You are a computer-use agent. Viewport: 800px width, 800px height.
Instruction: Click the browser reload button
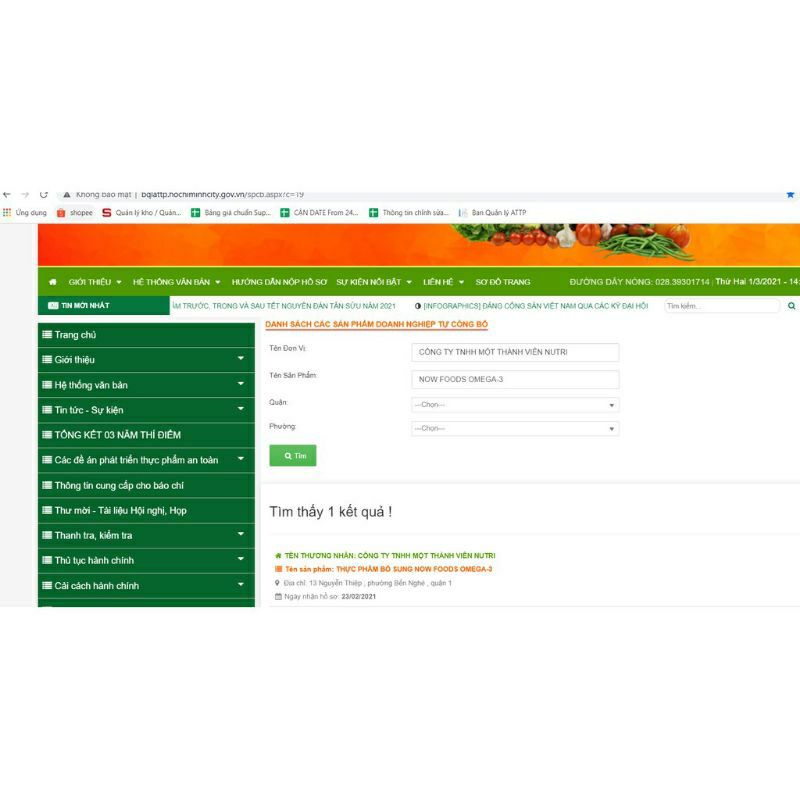[x=44, y=194]
